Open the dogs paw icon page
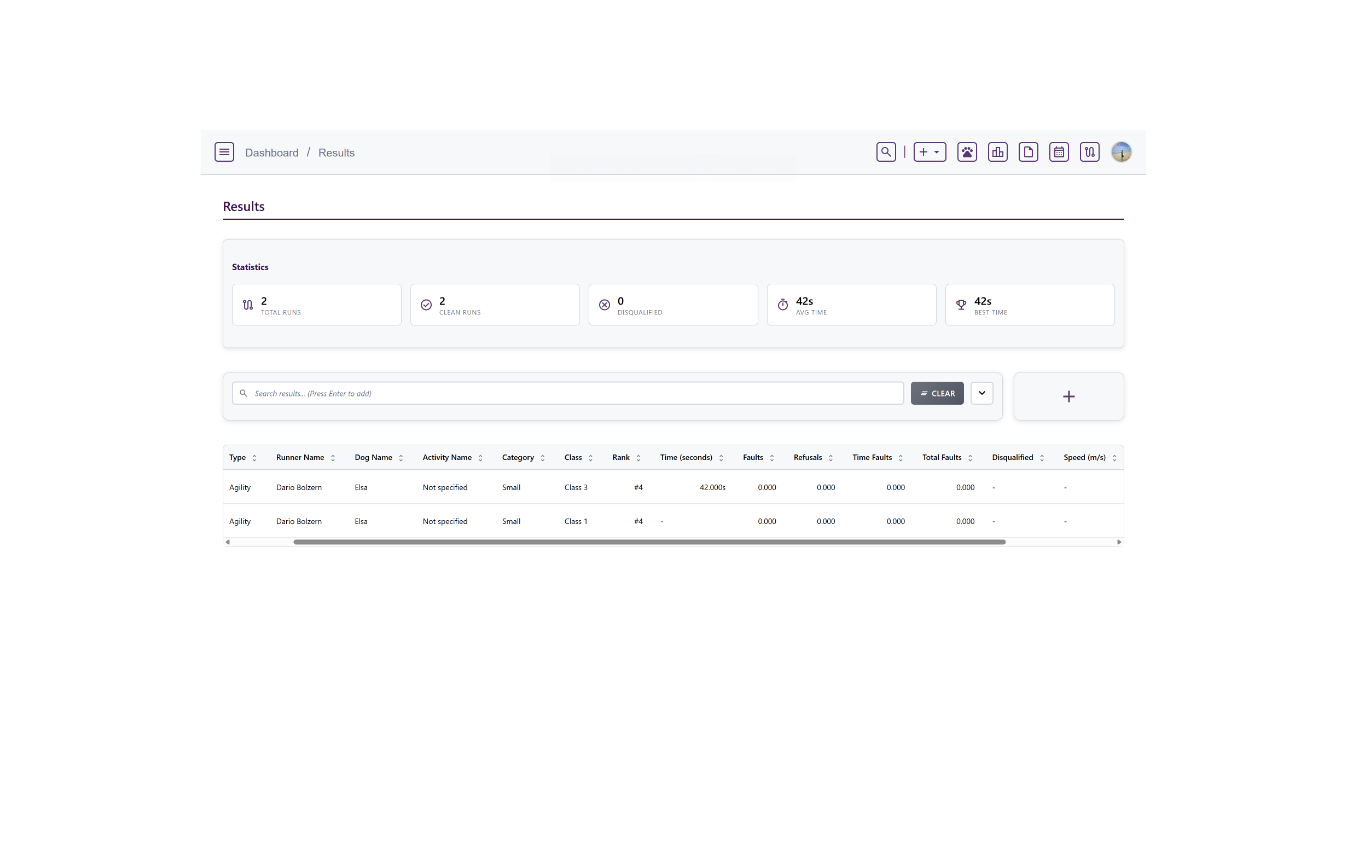 point(967,152)
